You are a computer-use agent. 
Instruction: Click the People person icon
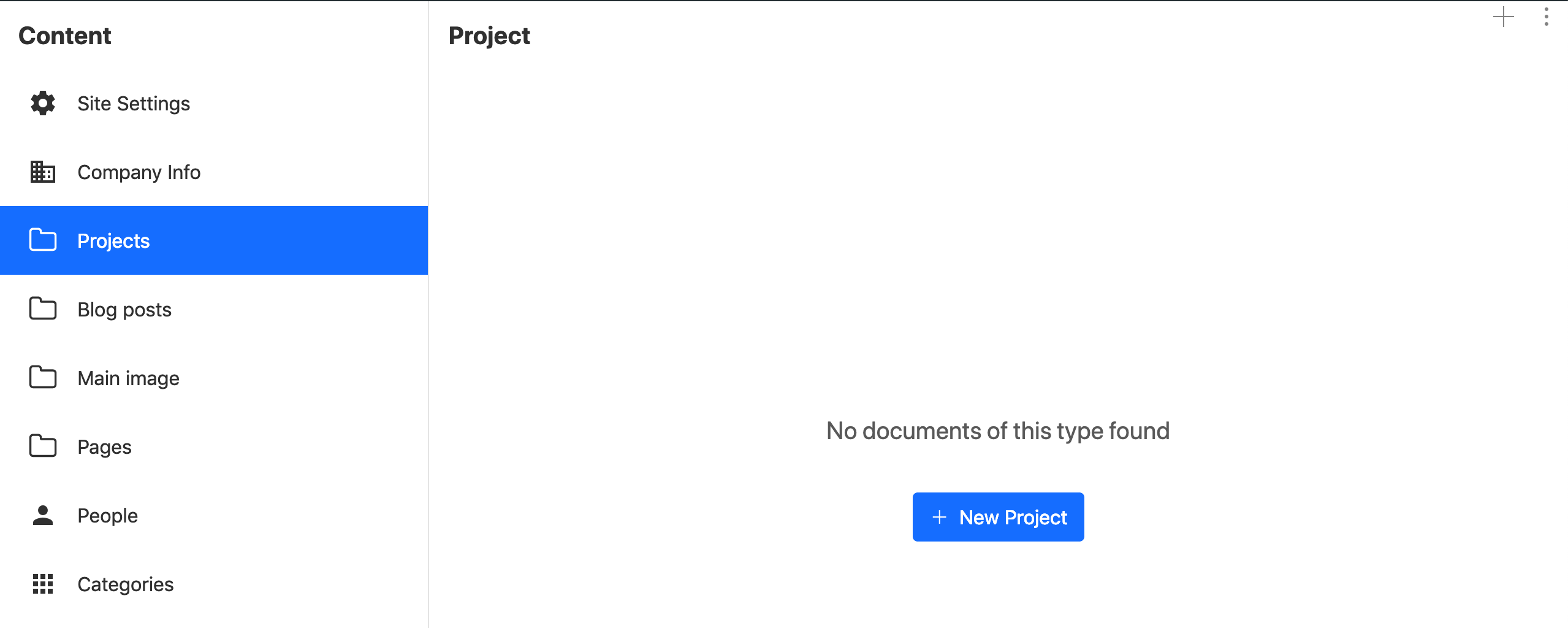point(42,515)
